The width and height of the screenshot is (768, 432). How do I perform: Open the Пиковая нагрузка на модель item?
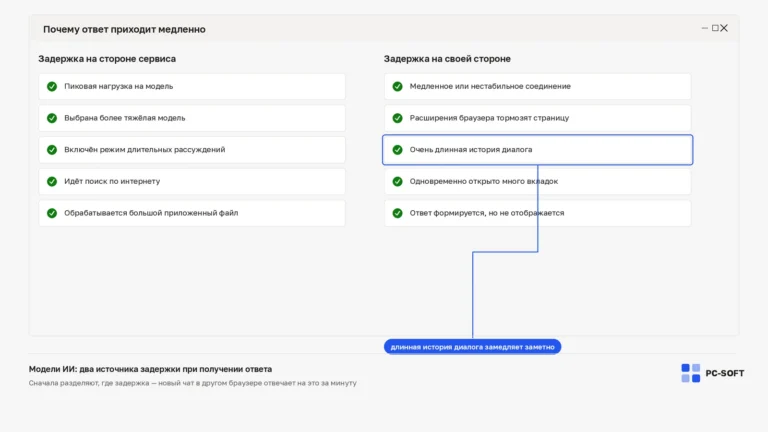tap(192, 86)
